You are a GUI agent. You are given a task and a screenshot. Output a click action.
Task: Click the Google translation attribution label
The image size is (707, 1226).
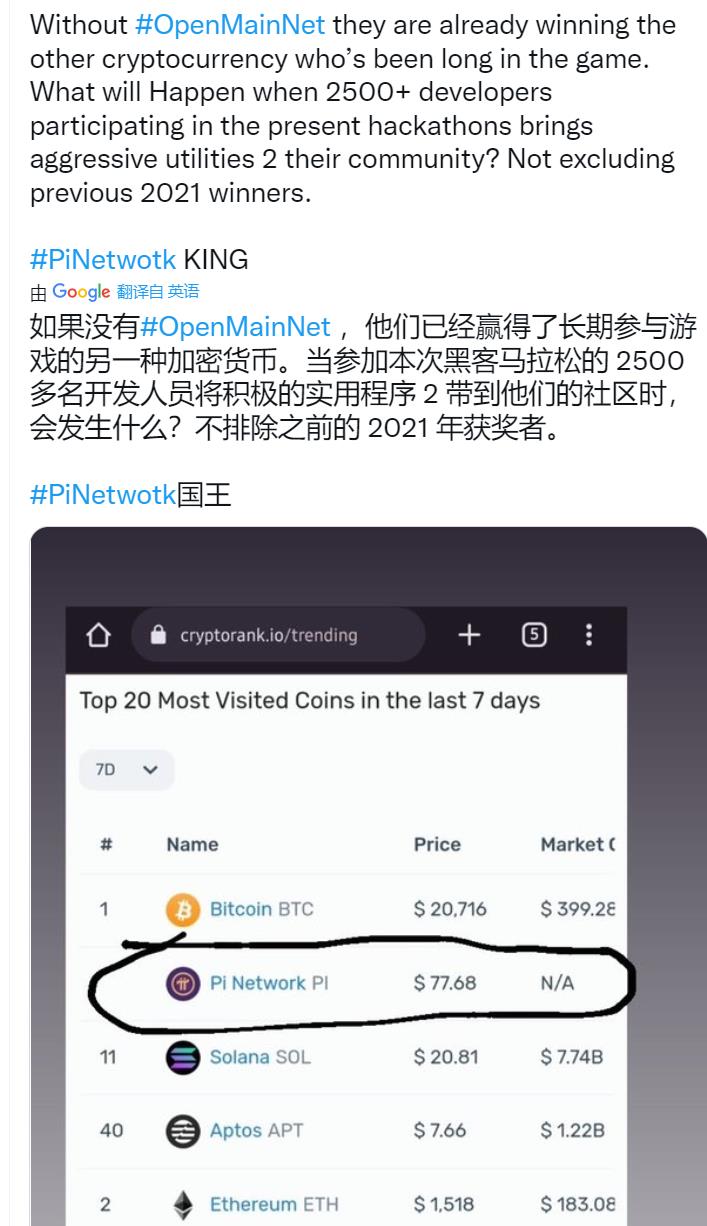(x=115, y=292)
